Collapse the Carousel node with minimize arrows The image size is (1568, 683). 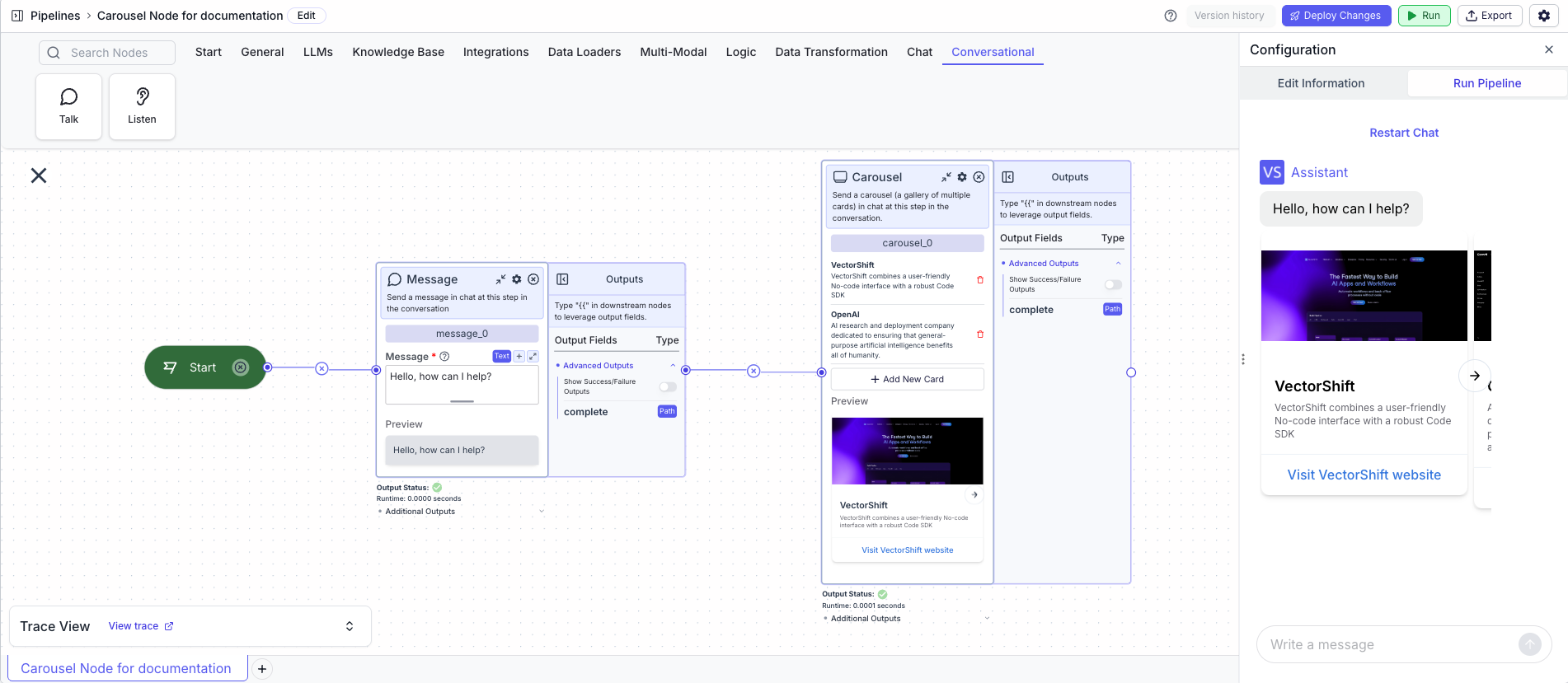(946, 177)
